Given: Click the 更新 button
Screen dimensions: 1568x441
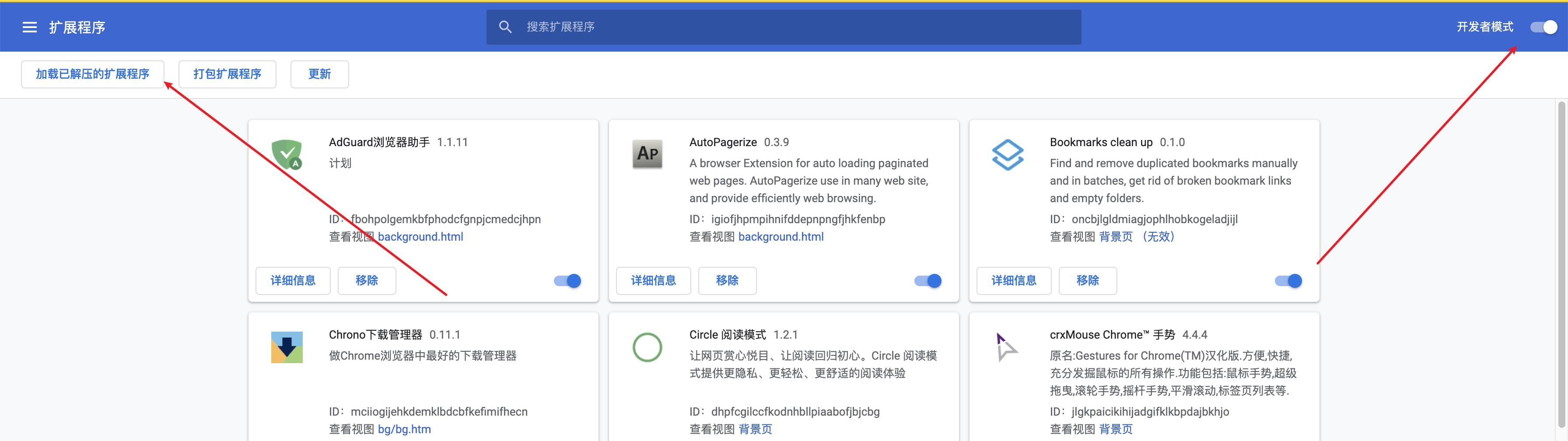Looking at the screenshot, I should tap(319, 74).
